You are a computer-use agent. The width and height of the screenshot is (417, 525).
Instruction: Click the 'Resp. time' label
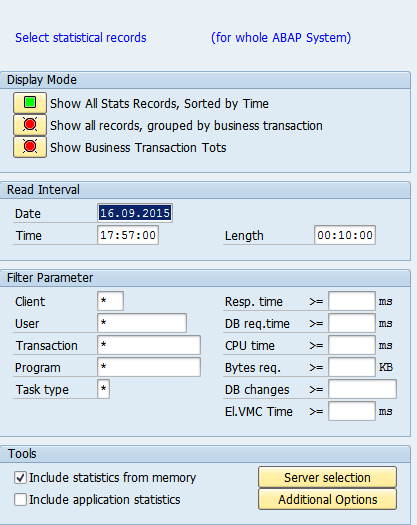[254, 302]
